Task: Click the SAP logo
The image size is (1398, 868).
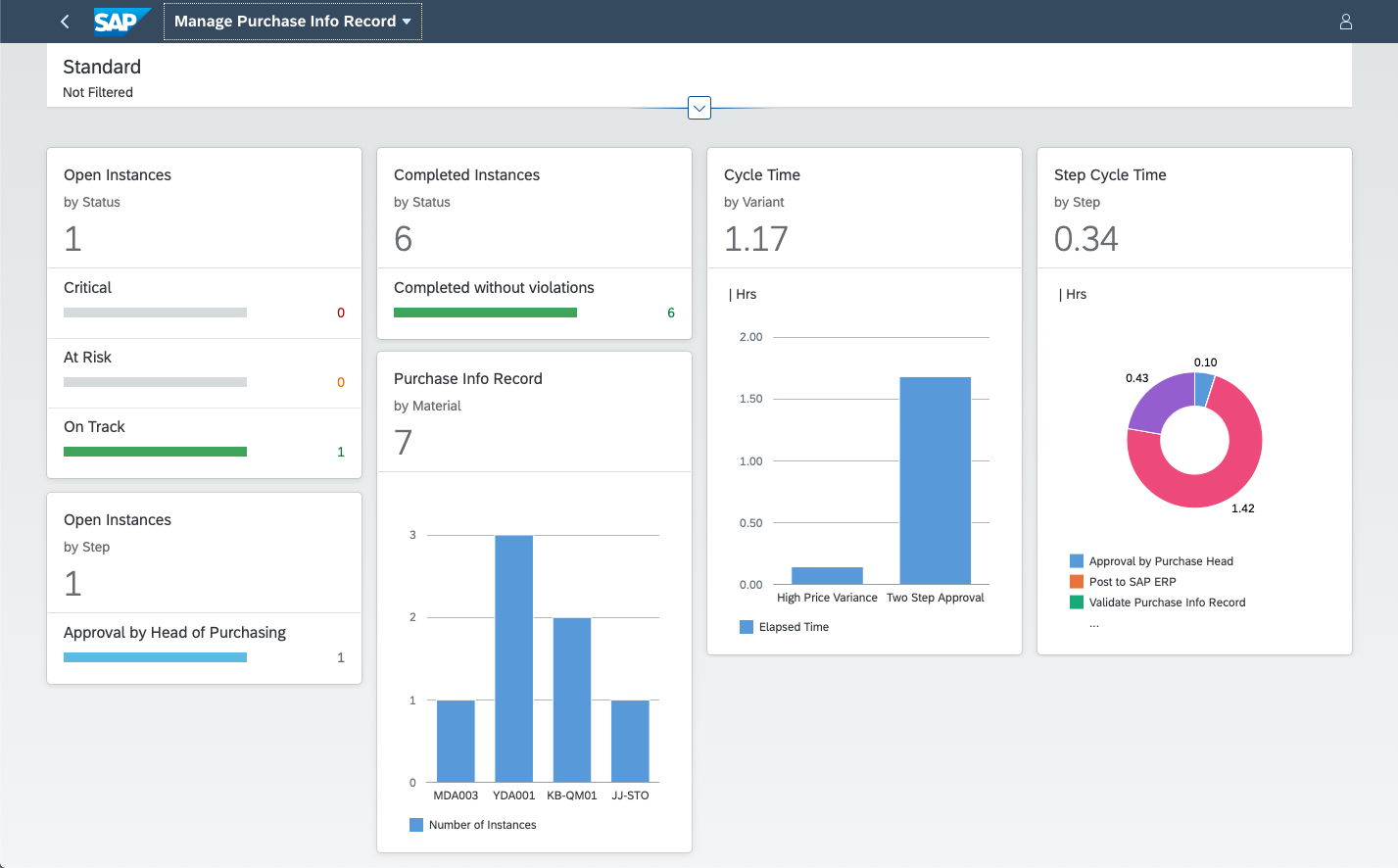Action: (121, 22)
